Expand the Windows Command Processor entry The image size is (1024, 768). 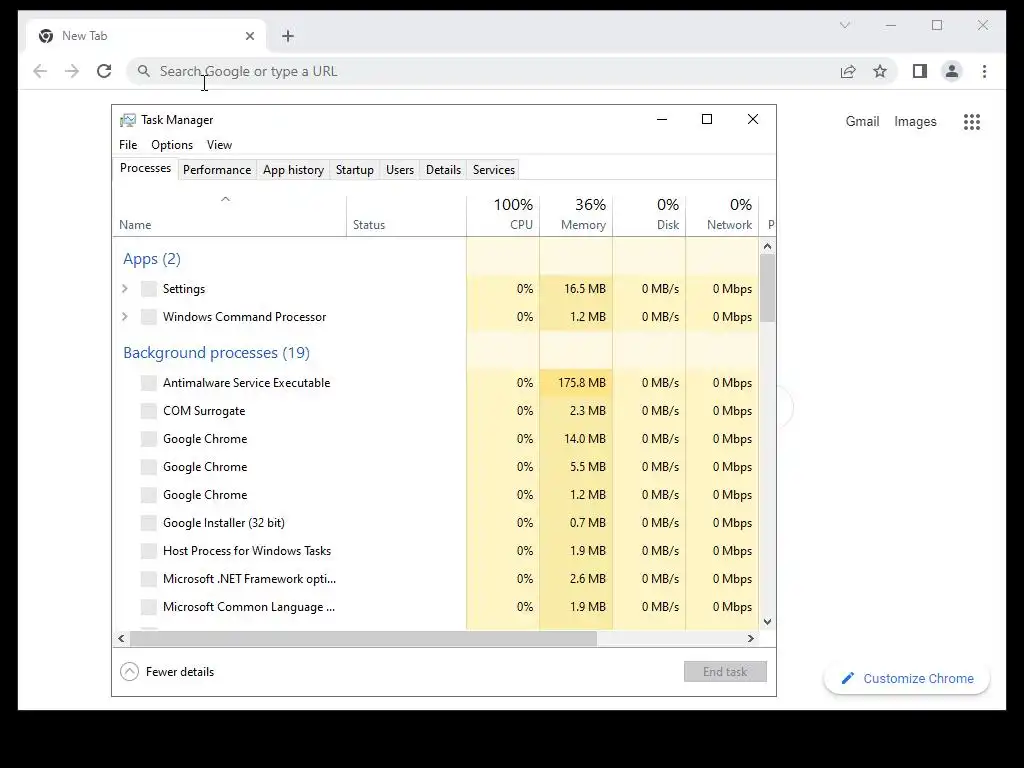tap(125, 317)
